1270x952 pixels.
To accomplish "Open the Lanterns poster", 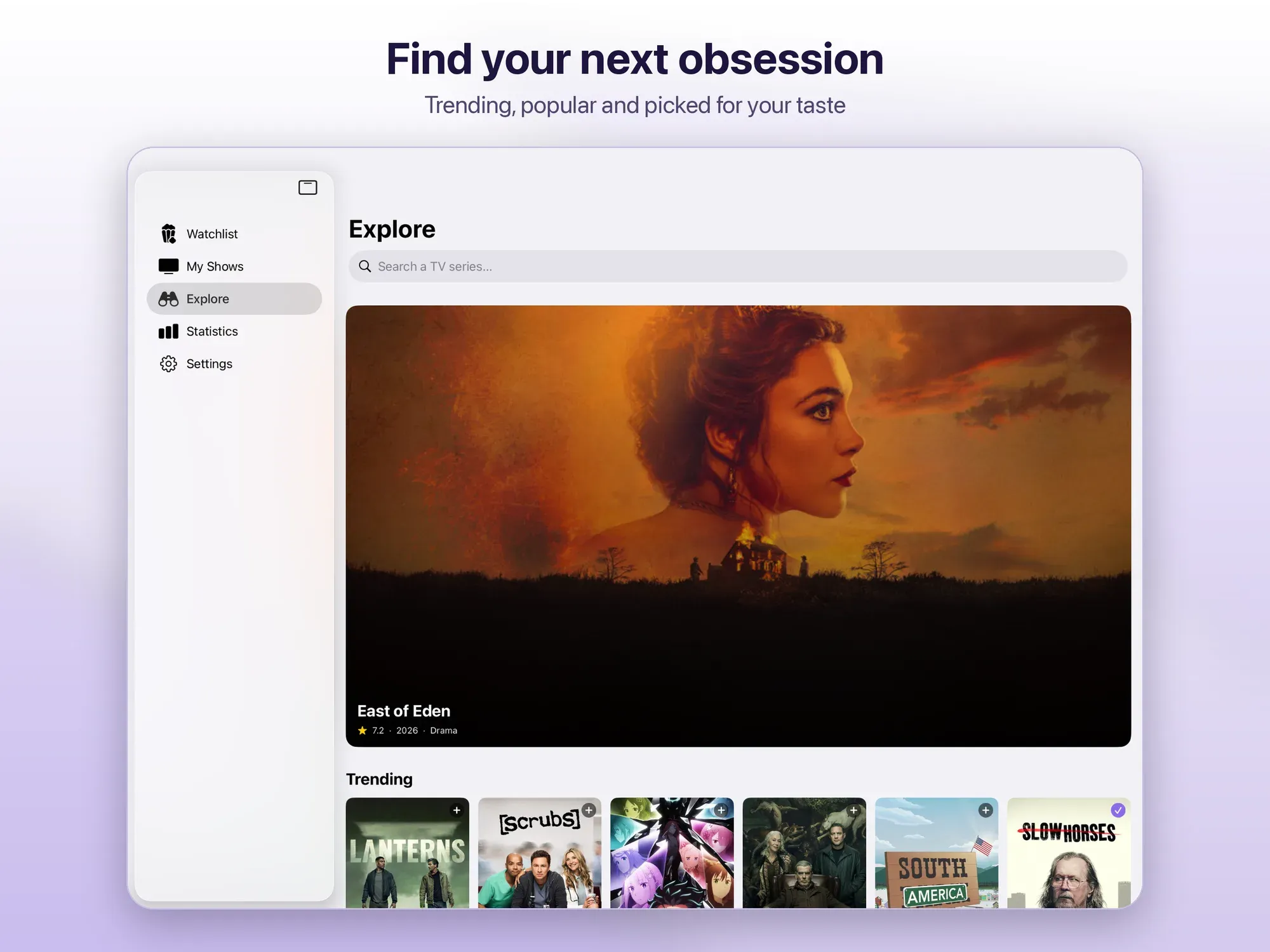I will (x=408, y=853).
